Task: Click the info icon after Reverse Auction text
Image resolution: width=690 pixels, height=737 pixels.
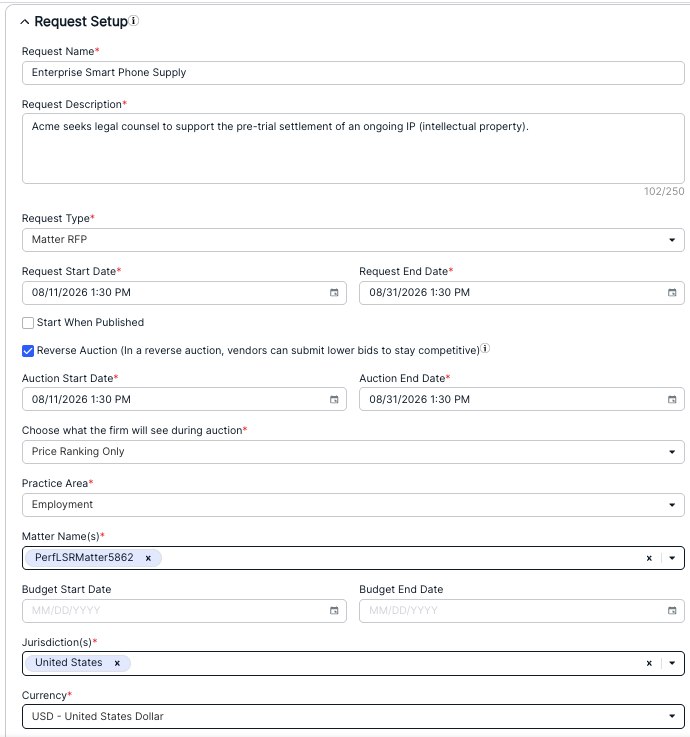Action: coord(485,348)
